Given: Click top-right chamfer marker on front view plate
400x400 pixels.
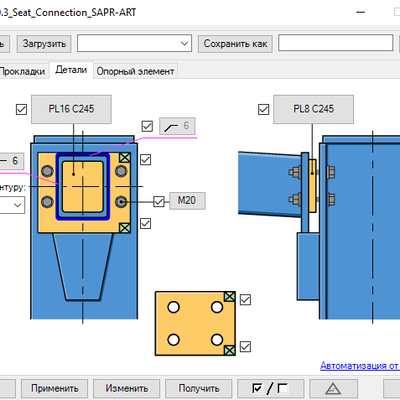Looking at the screenshot, I should (125, 158).
